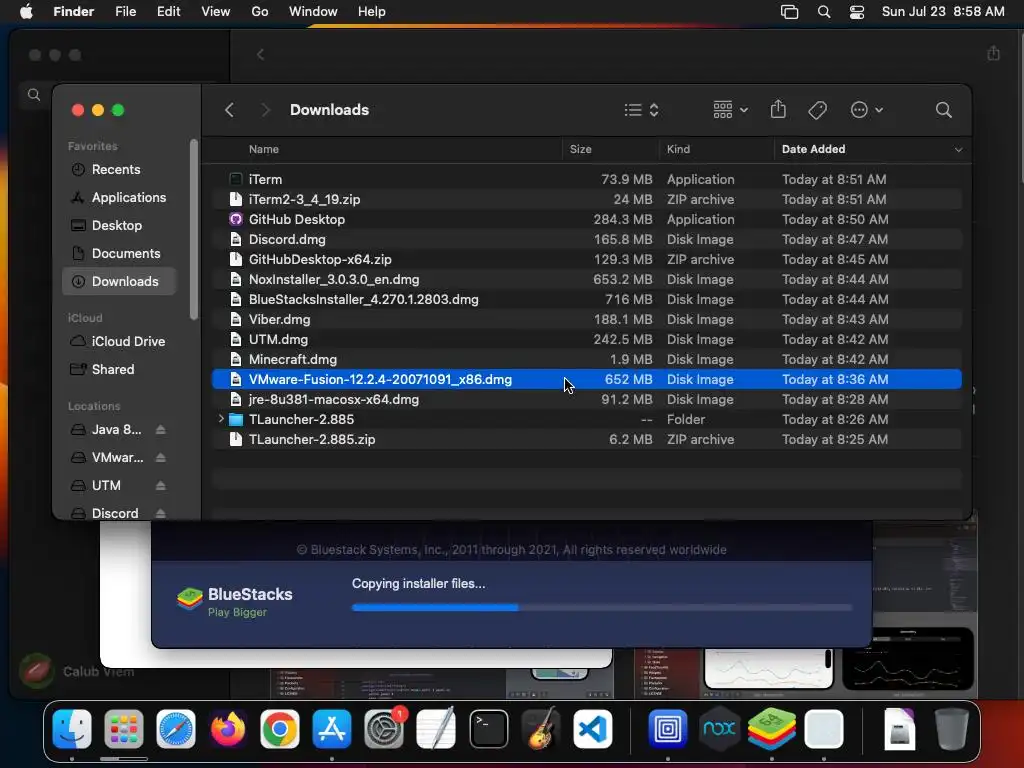Image resolution: width=1024 pixels, height=768 pixels.
Task: Select TLauncher-2.885.zip file
Action: pos(586,440)
